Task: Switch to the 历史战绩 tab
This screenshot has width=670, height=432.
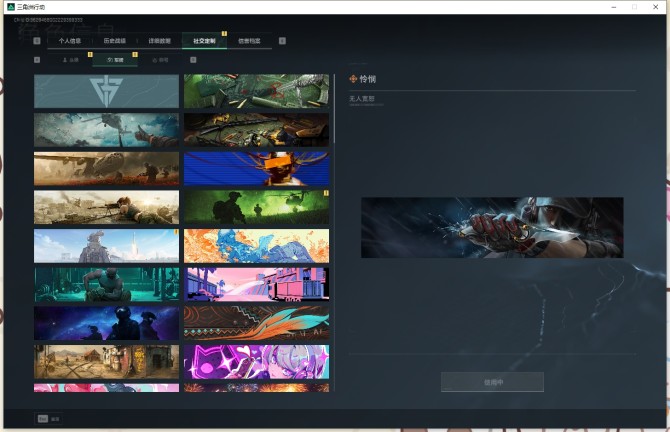Action: (115, 41)
